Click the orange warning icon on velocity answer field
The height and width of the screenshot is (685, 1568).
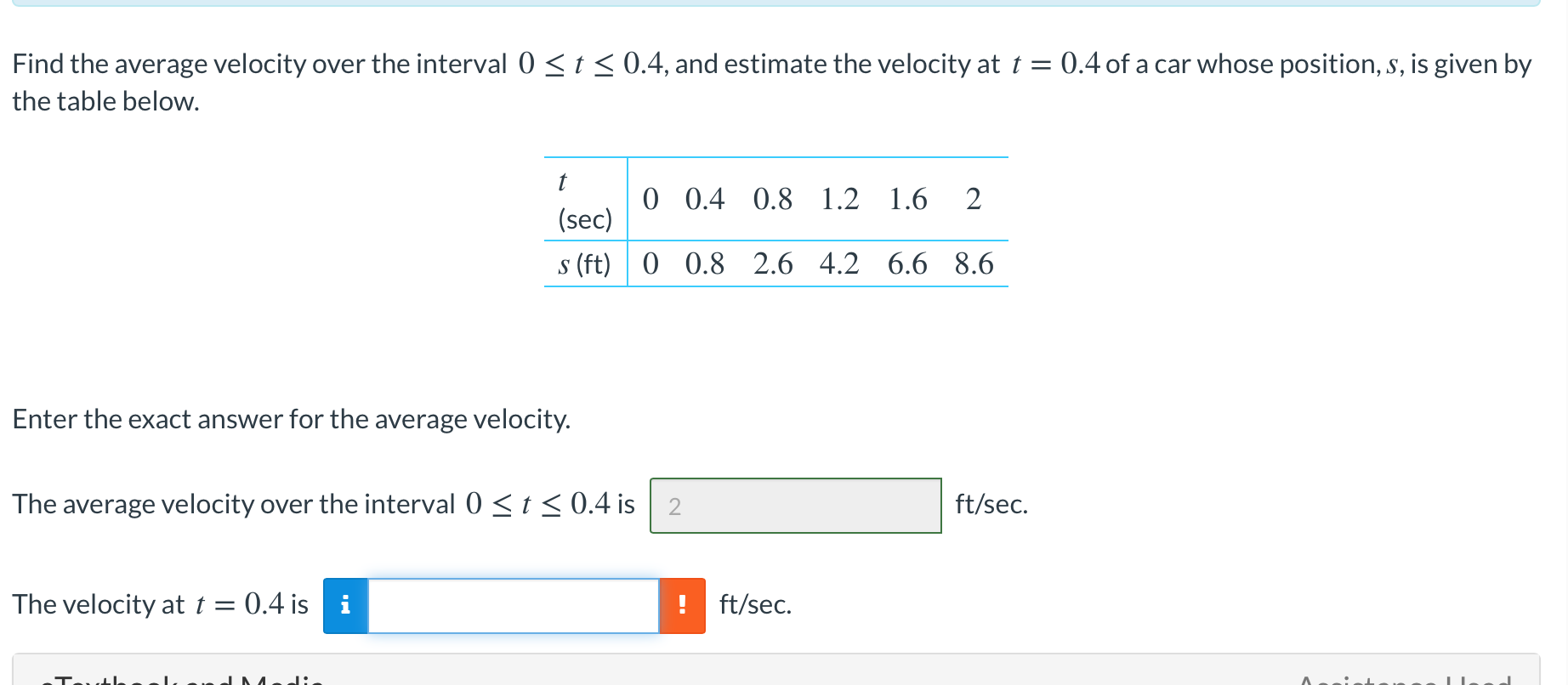[682, 605]
